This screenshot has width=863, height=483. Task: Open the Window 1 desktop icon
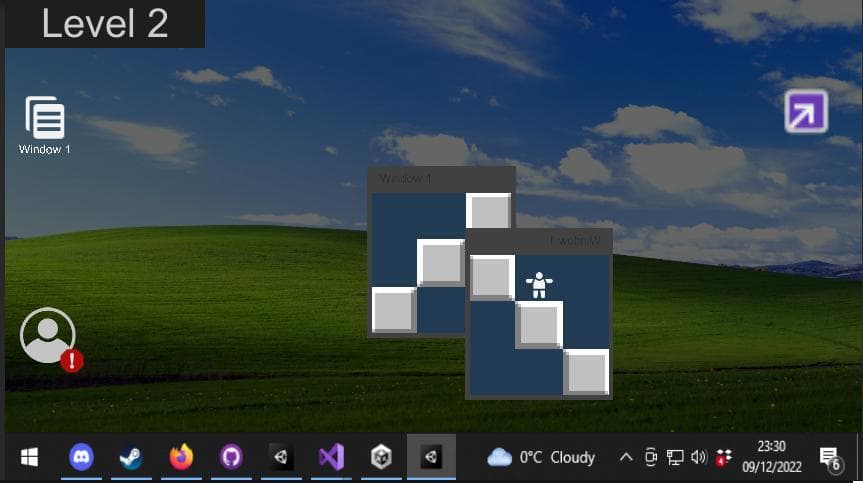point(45,125)
